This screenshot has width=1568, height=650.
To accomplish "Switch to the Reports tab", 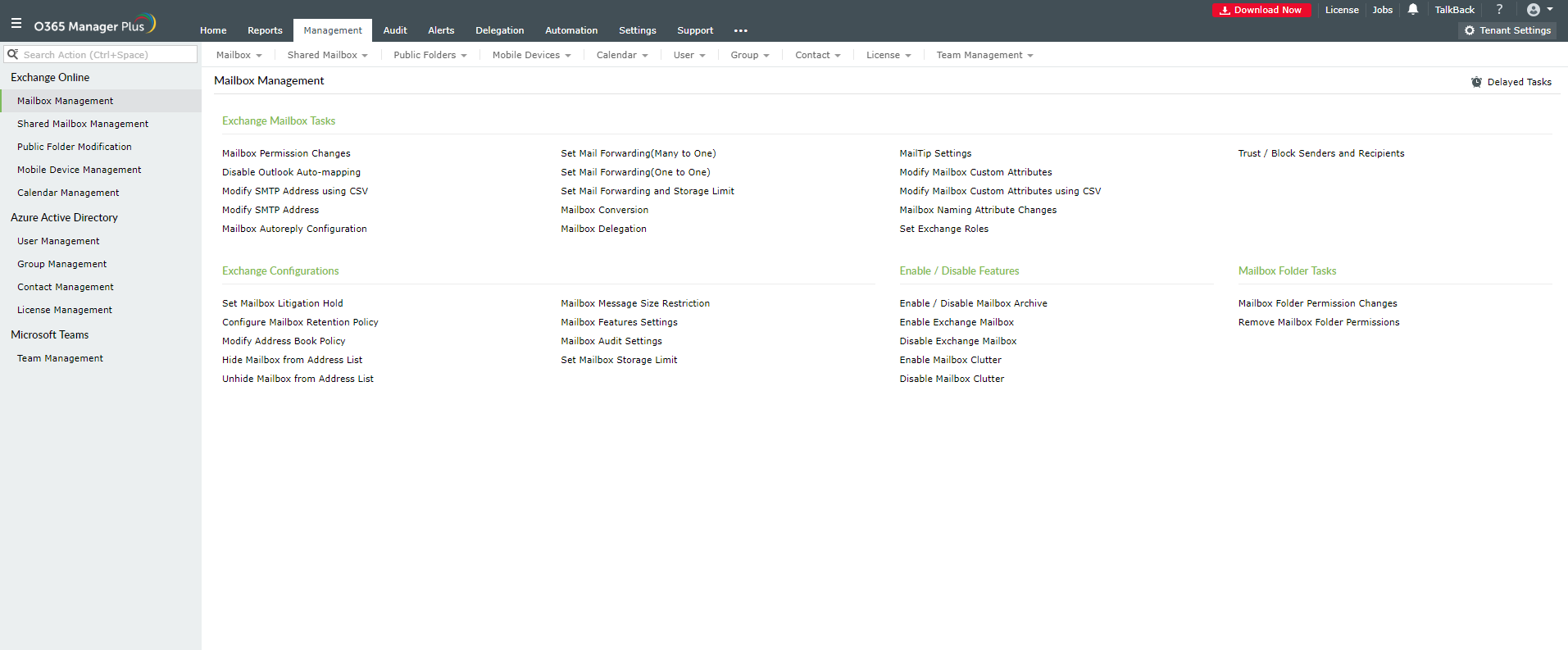I will click(265, 30).
